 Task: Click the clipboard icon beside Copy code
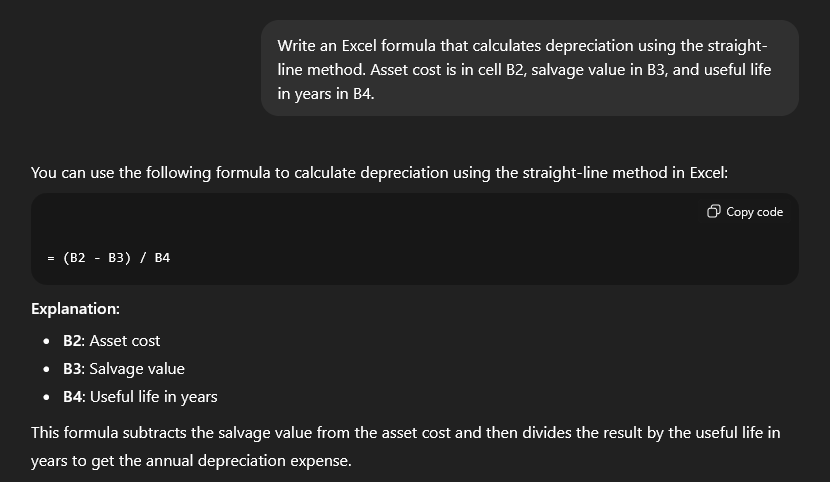pos(713,212)
